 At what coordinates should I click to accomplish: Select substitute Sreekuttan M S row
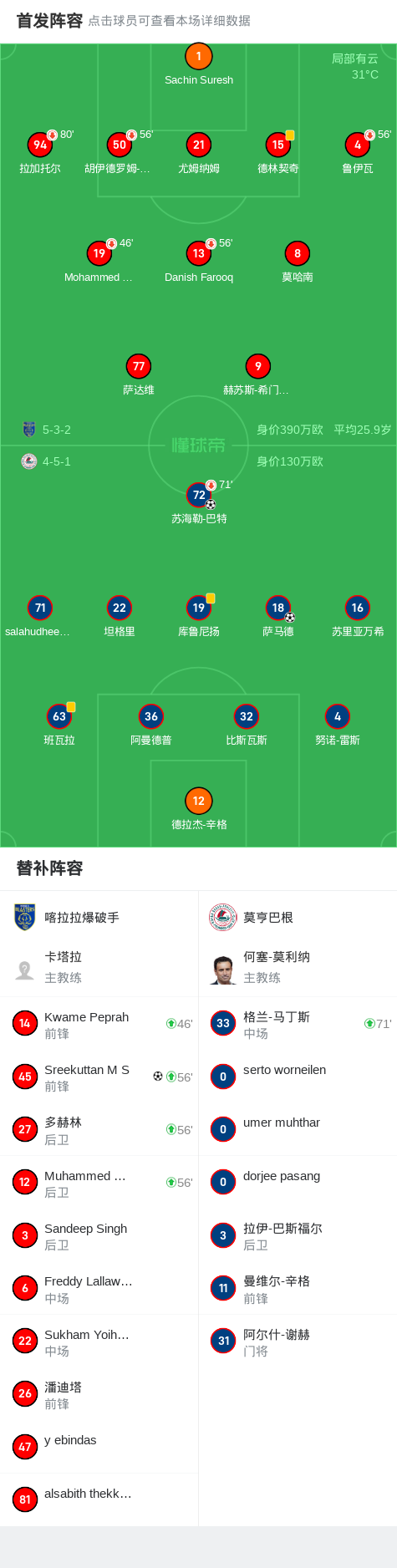point(99,1077)
